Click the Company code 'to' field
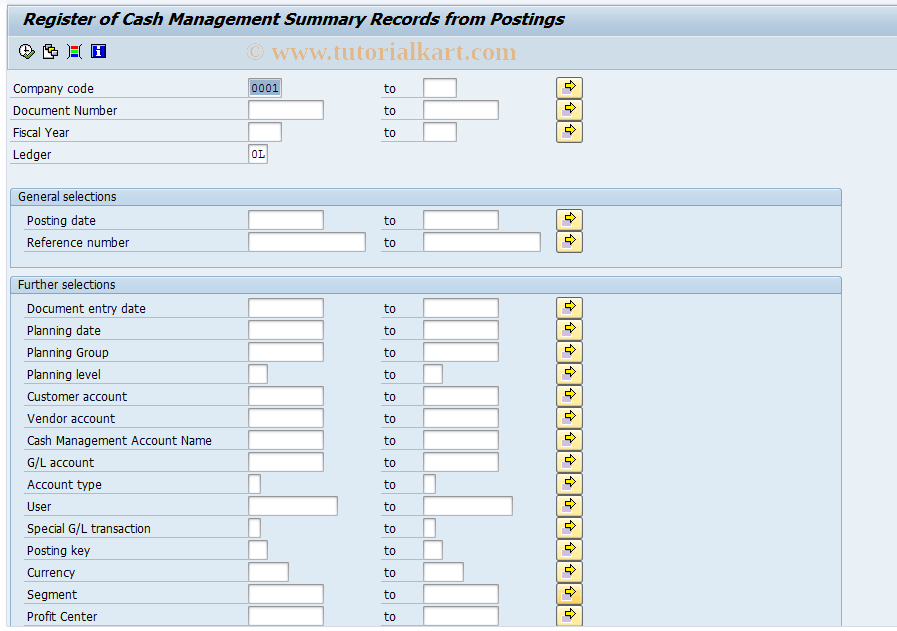This screenshot has width=897, height=631. coord(440,88)
